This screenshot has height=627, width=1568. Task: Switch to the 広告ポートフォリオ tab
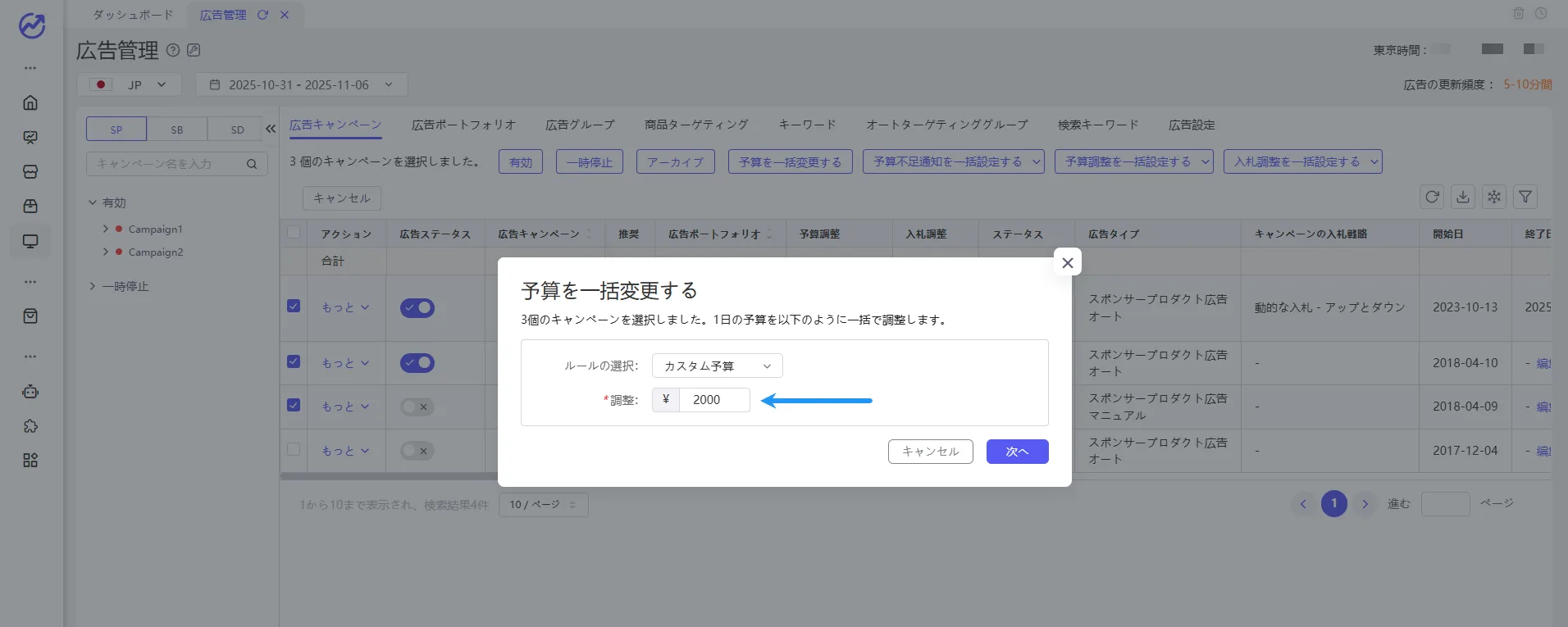pyautogui.click(x=463, y=125)
